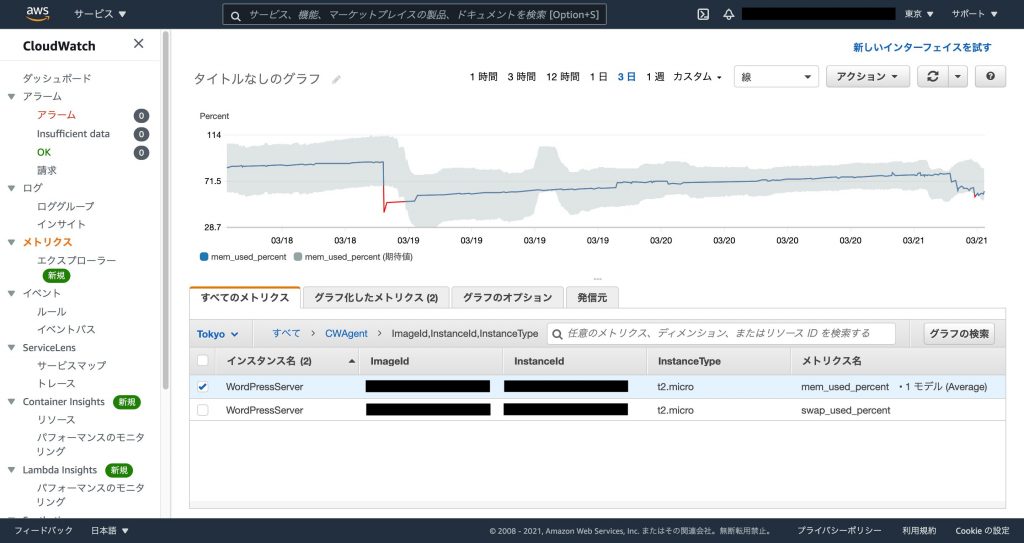This screenshot has height=543, width=1024.
Task: Open Event buses in sidebar
Action: click(65, 329)
